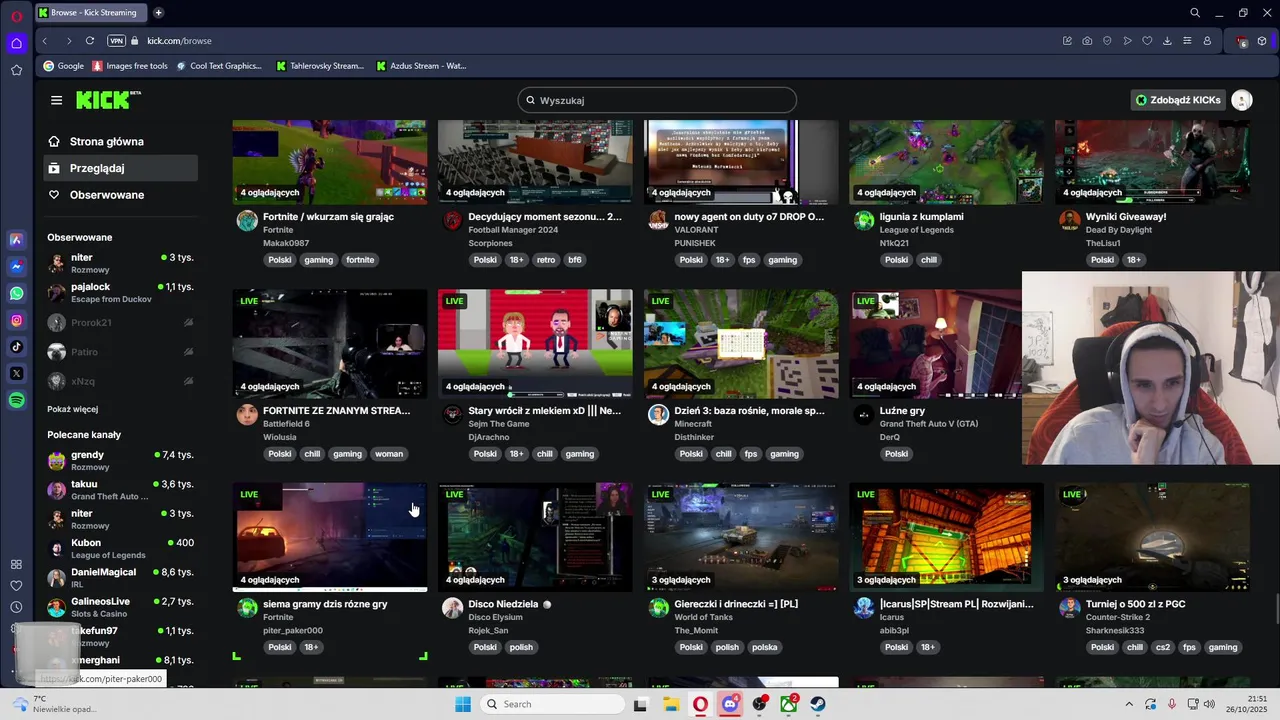Go back with browser back arrow
The height and width of the screenshot is (720, 1280).
[x=45, y=41]
